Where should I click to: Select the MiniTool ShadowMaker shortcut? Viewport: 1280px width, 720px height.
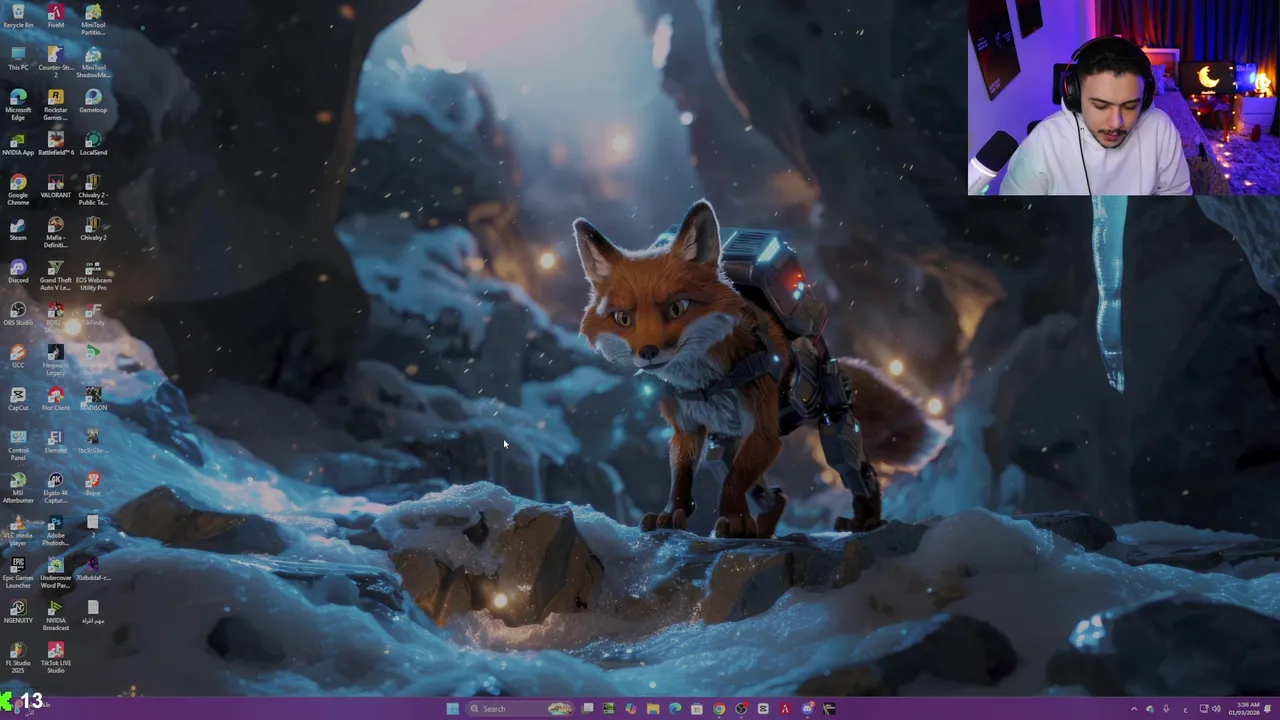[93, 62]
